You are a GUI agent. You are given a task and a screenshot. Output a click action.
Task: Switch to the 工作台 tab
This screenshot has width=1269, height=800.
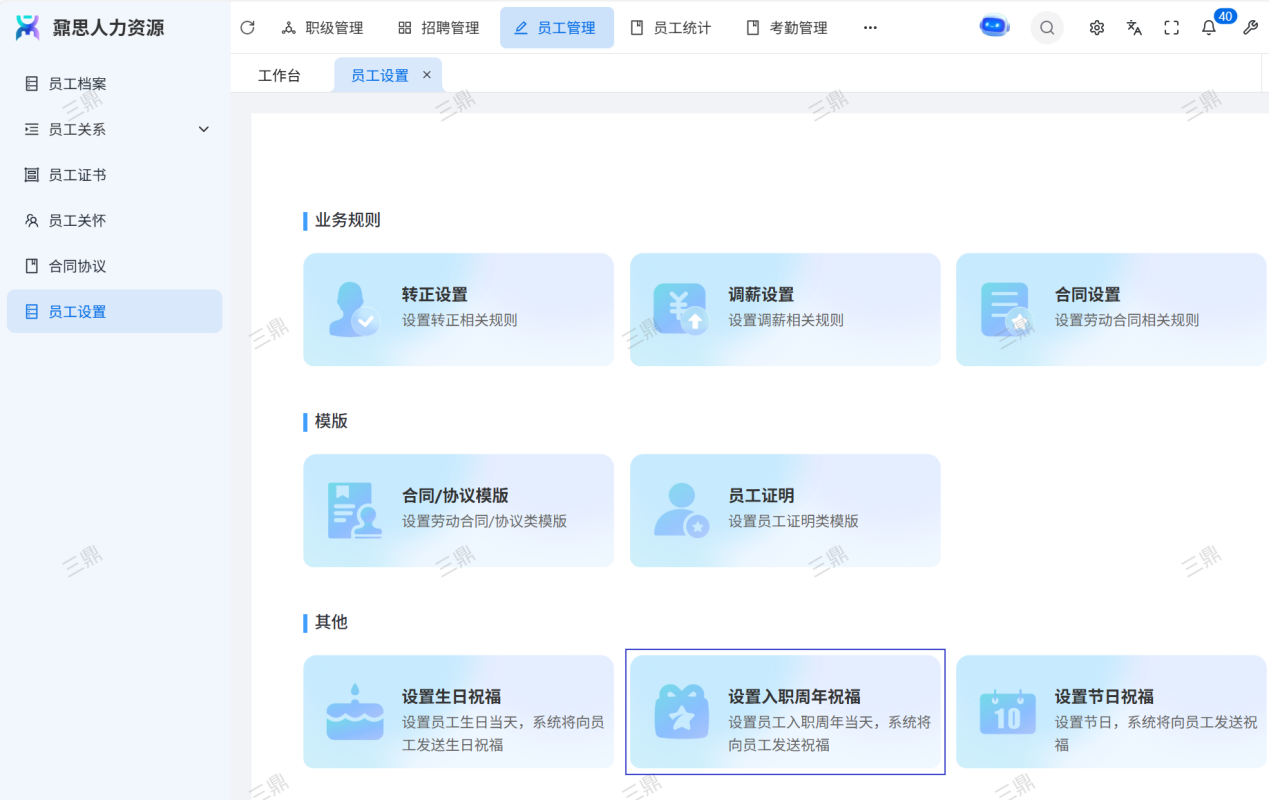tap(279, 75)
